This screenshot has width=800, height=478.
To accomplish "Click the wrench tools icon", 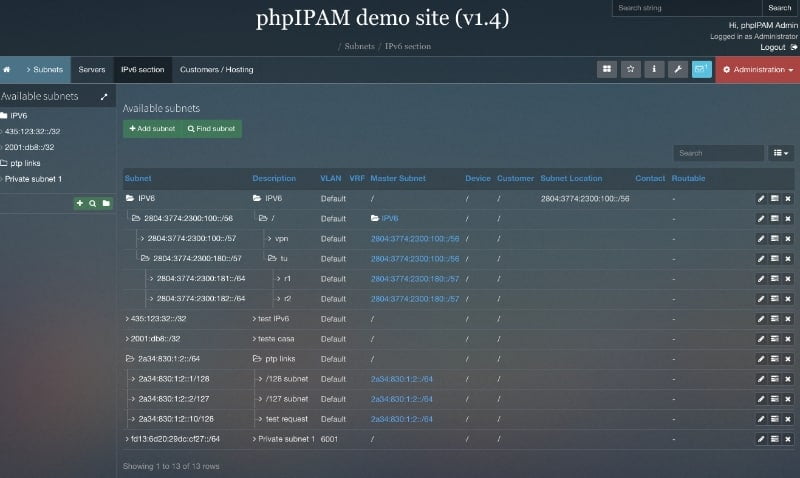I will (678, 69).
